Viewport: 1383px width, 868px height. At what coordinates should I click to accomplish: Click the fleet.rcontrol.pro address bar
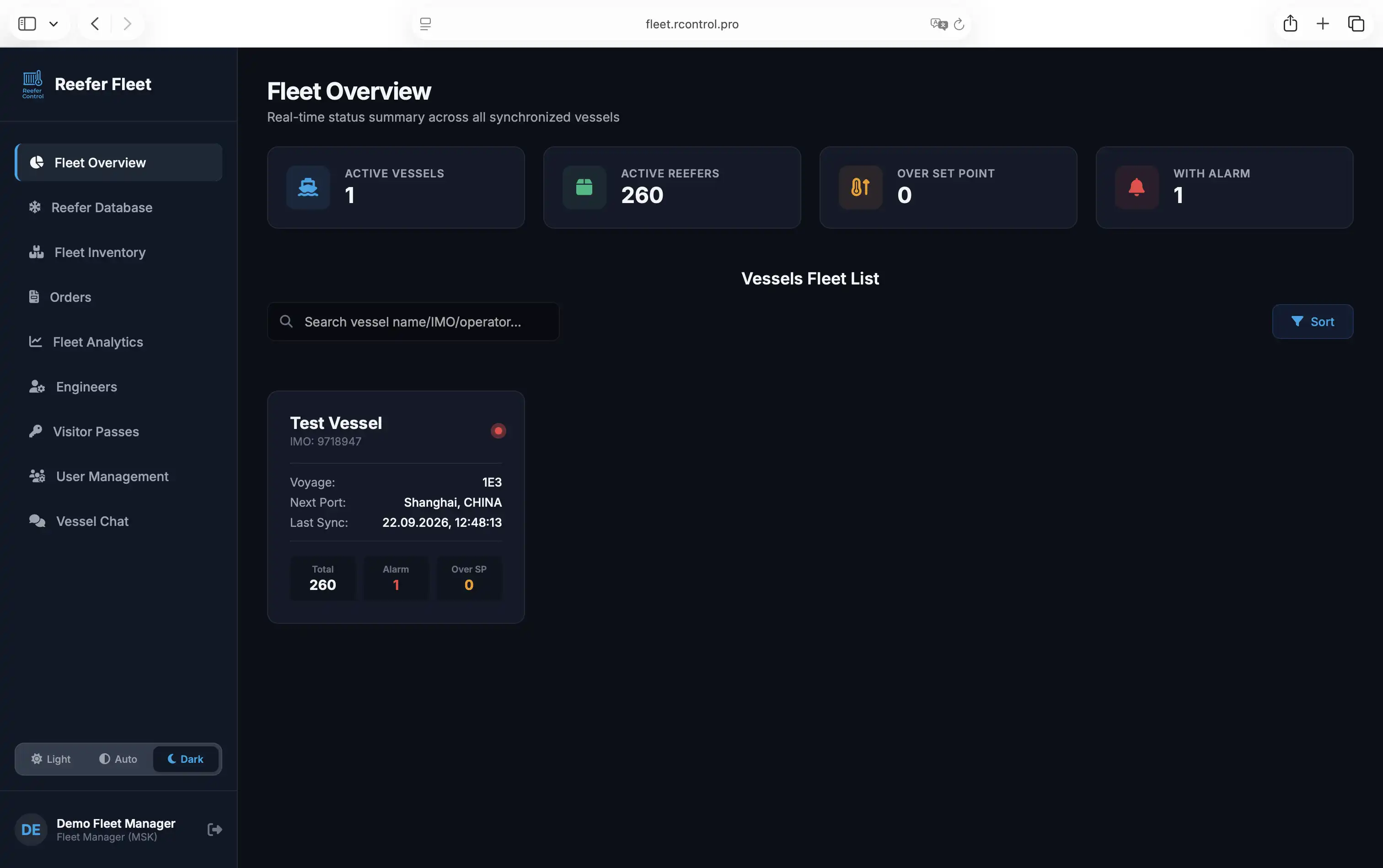coord(692,23)
